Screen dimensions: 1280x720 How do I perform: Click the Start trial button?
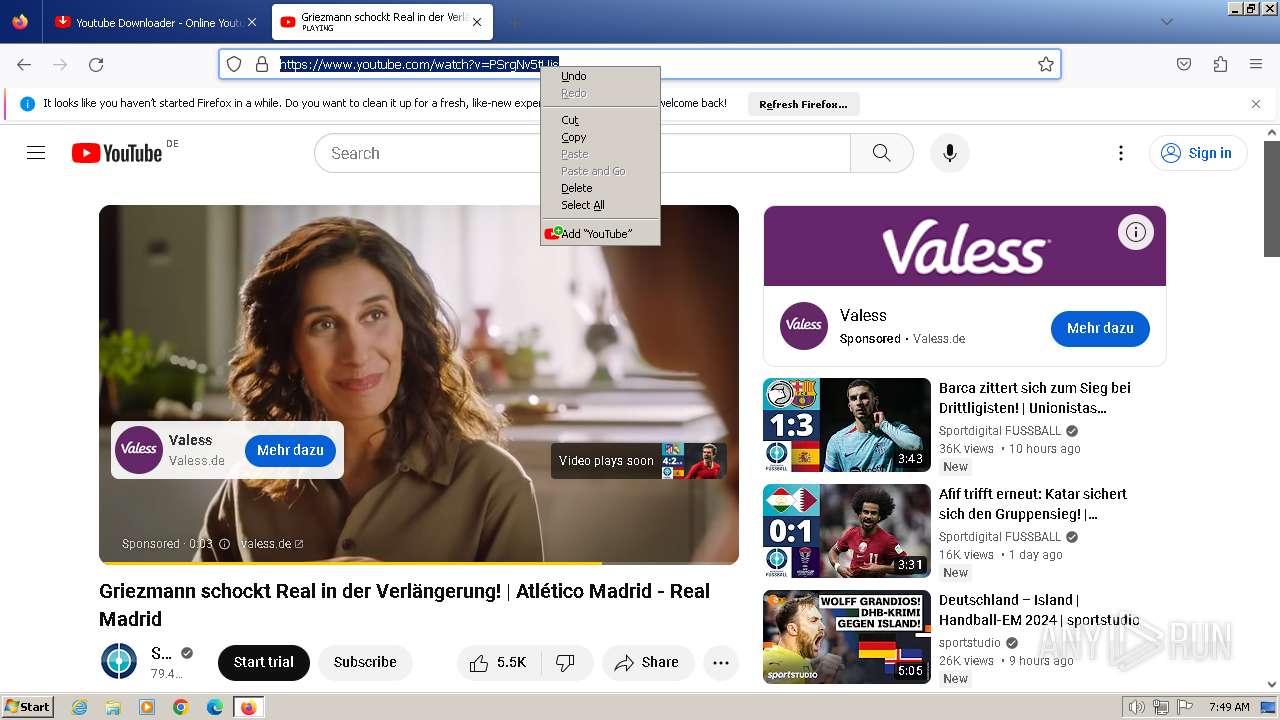(x=264, y=662)
